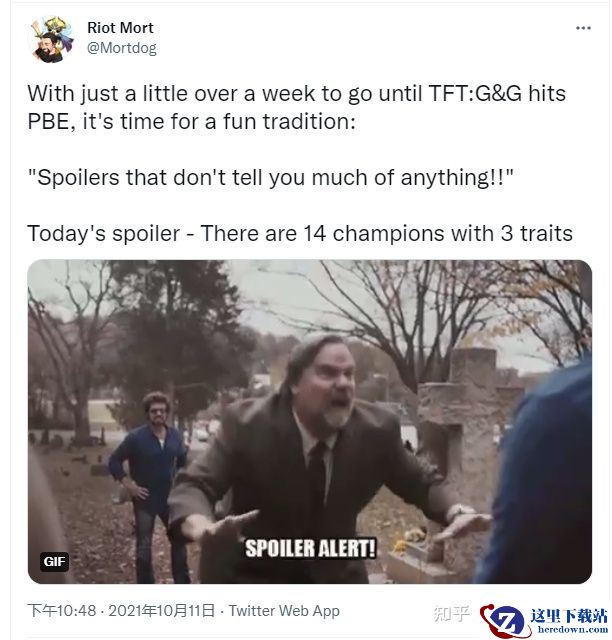
Task: Click the GIF badge on the media
Action: coord(54,562)
